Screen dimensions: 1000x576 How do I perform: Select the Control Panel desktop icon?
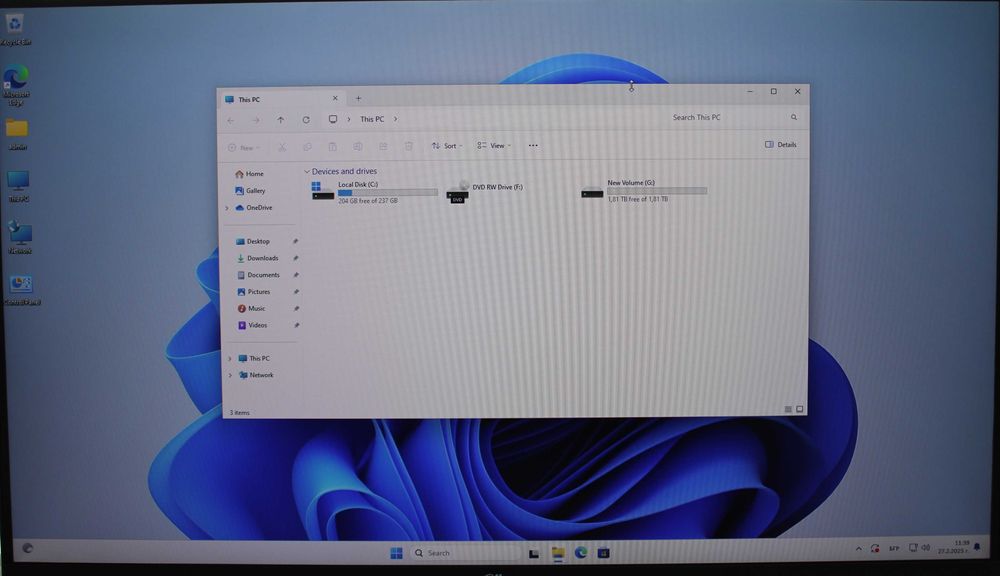pyautogui.click(x=22, y=290)
